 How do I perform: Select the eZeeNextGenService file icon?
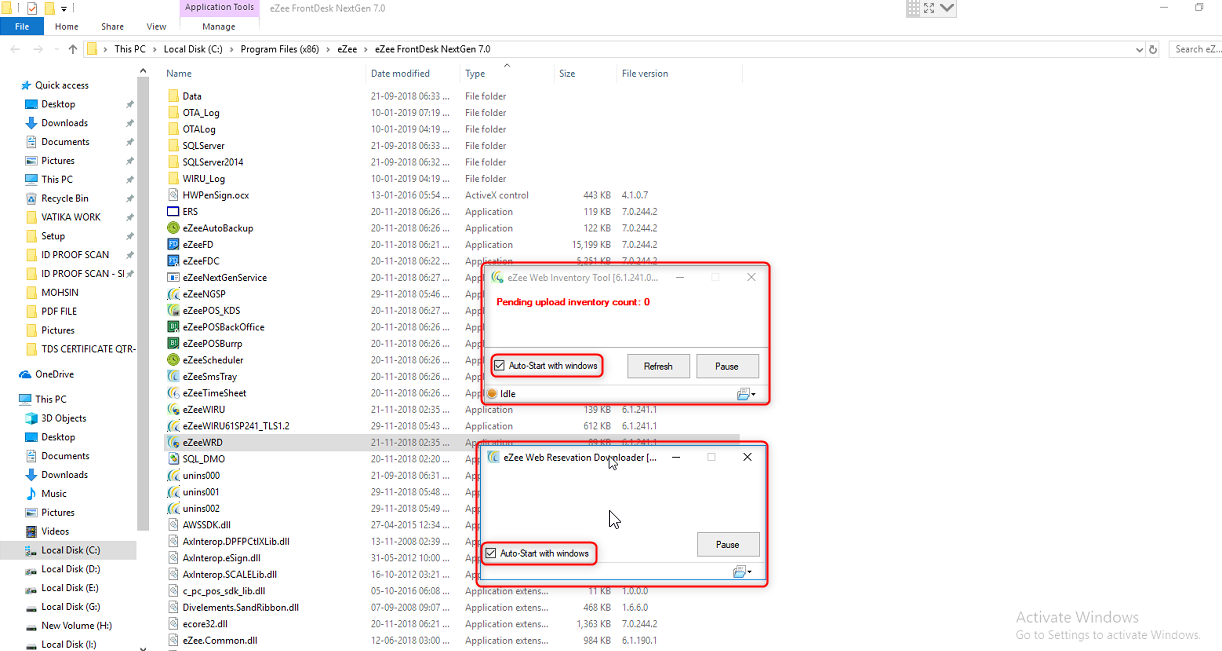(x=173, y=277)
